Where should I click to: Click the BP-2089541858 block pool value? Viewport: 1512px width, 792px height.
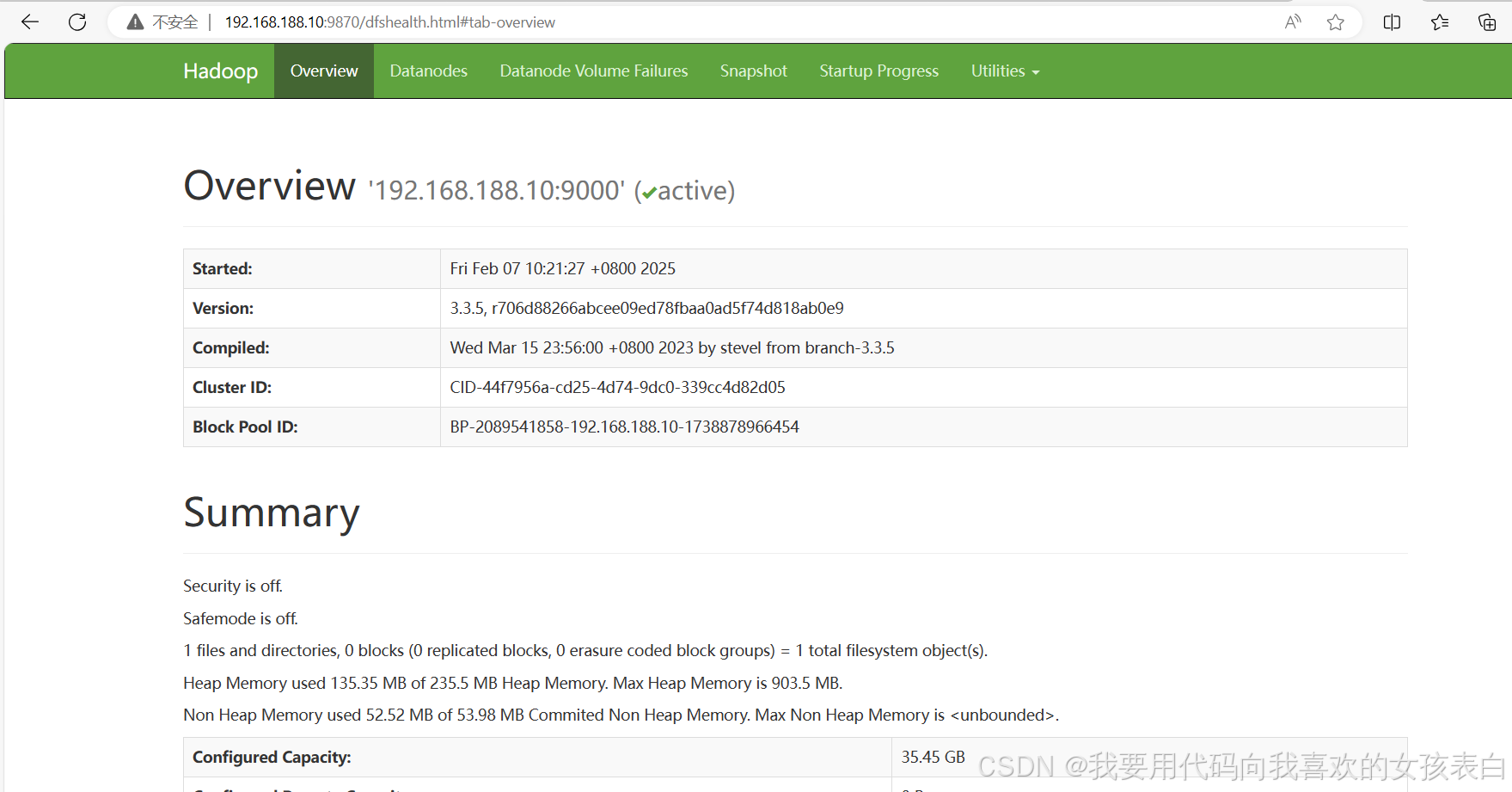[625, 427]
